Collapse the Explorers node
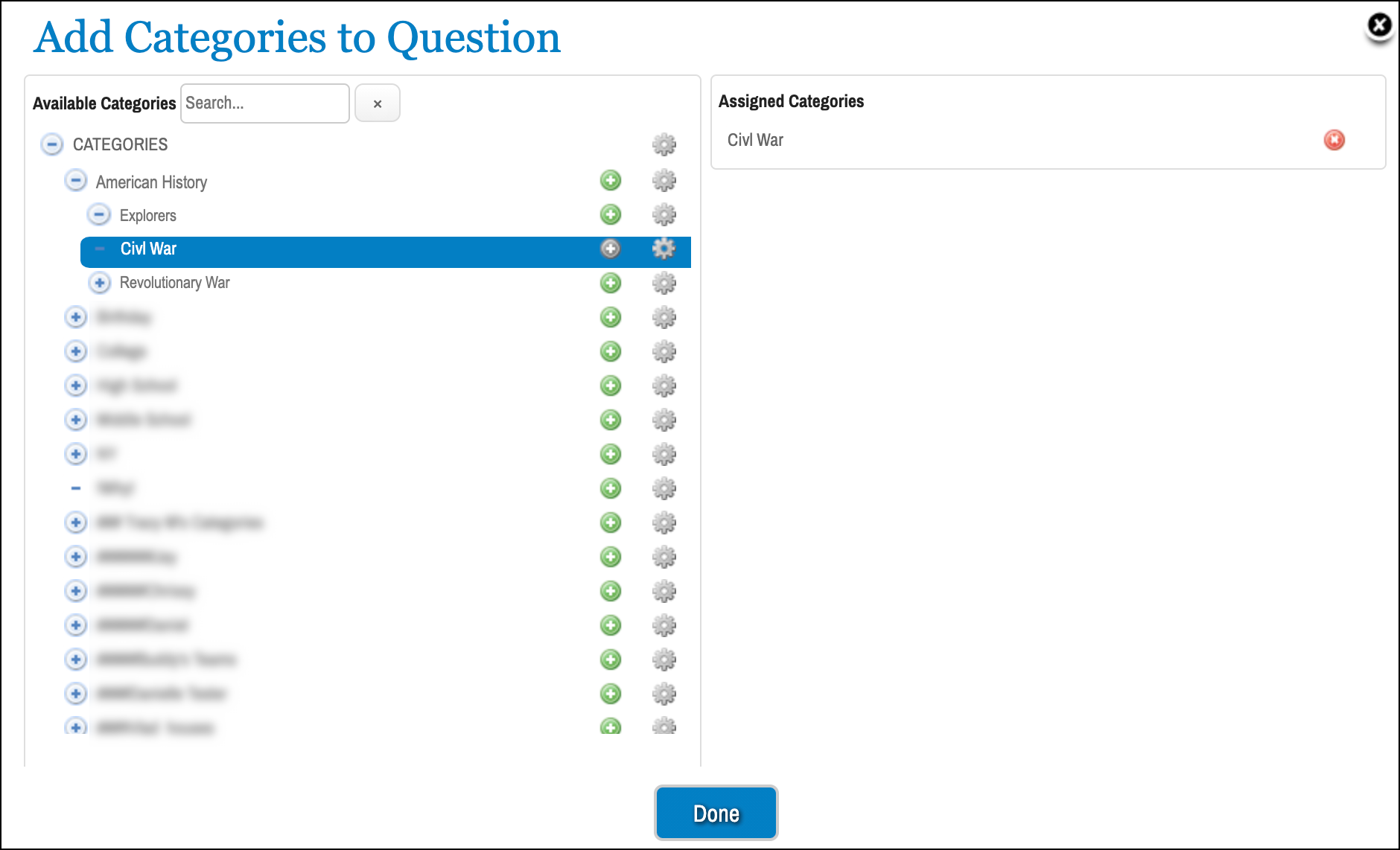The image size is (1400, 850). click(99, 214)
